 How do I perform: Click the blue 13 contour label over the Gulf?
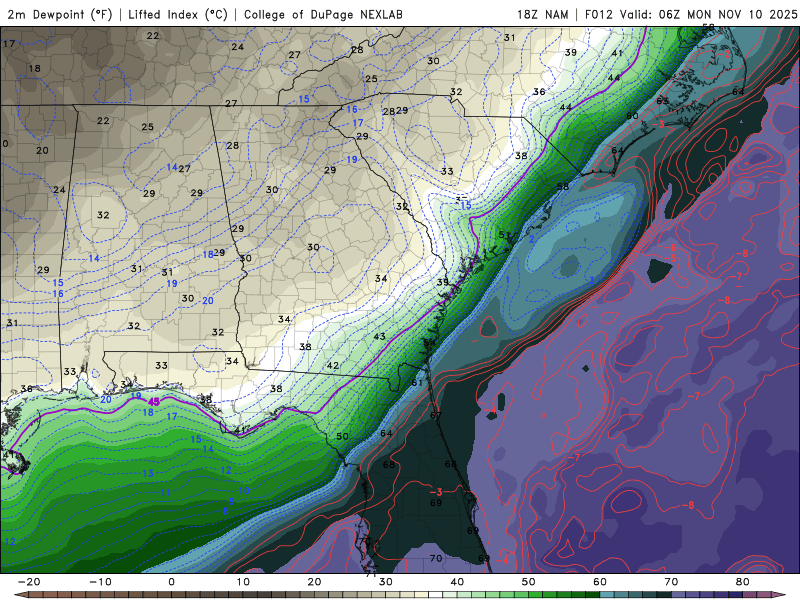click(148, 473)
